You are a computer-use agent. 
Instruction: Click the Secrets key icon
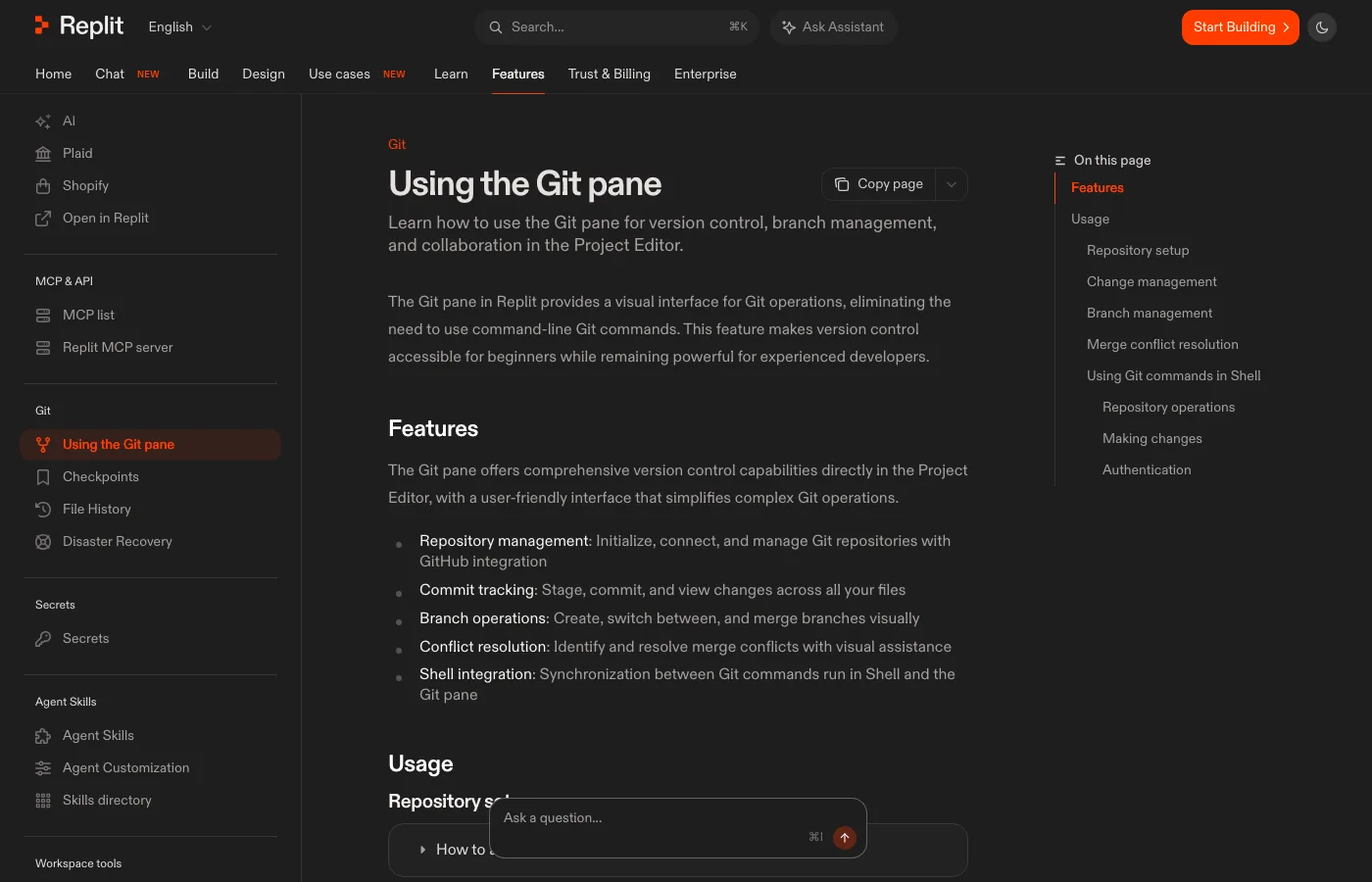tap(43, 639)
